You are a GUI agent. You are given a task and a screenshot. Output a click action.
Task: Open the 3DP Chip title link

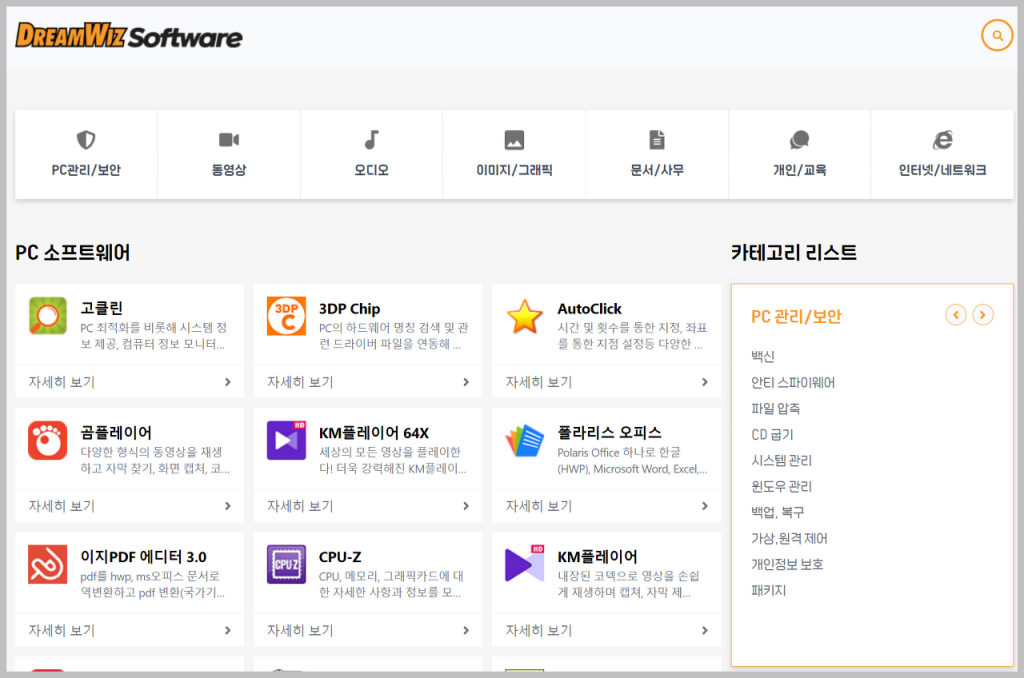(349, 308)
